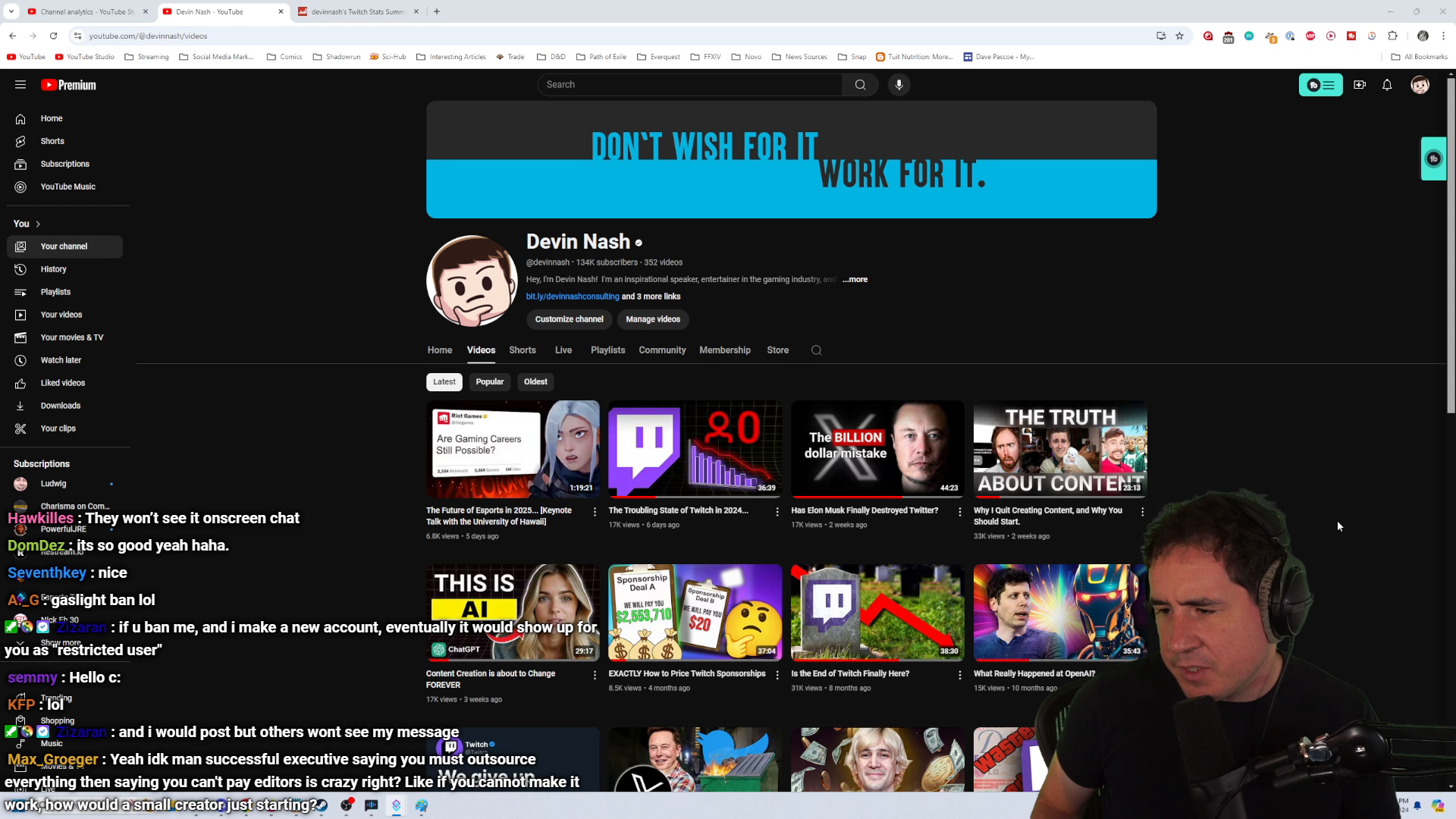Expand Show more under Subscriptions

pyautogui.click(x=61, y=642)
